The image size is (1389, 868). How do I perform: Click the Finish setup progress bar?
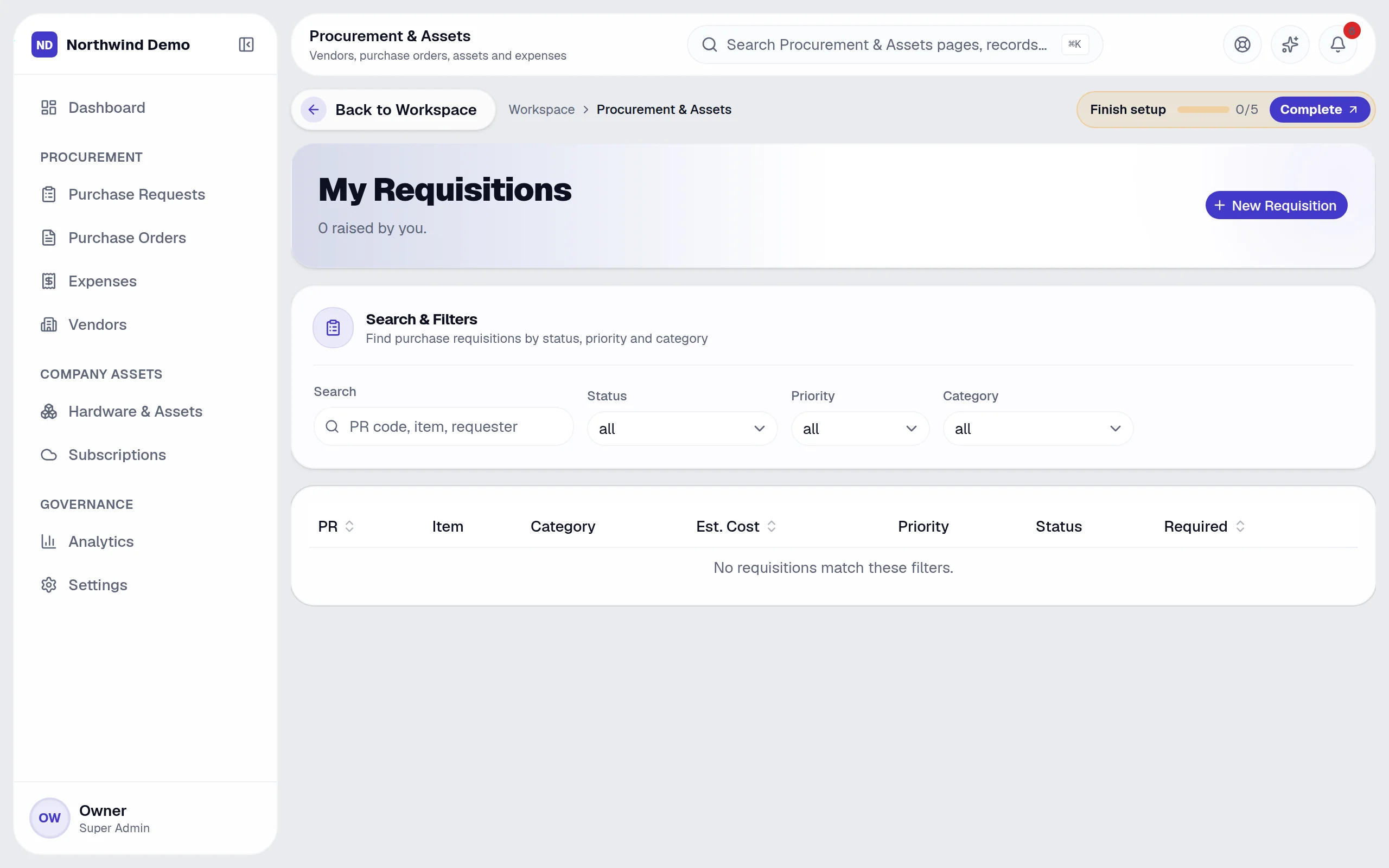[1202, 110]
